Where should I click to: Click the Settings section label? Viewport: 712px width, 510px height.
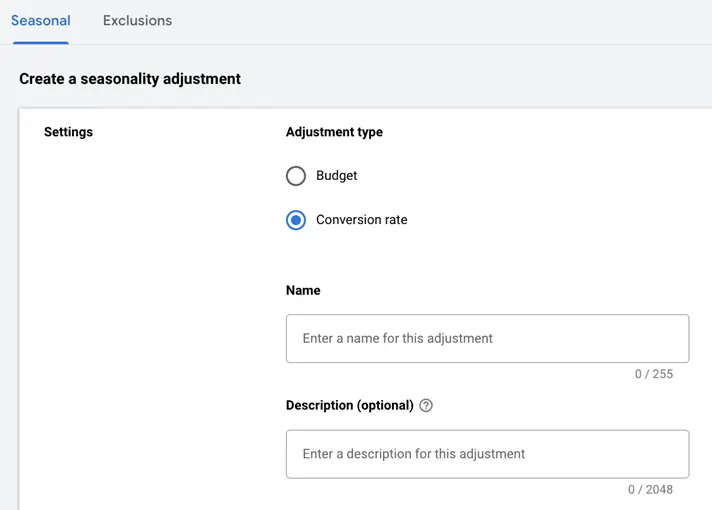coord(68,132)
